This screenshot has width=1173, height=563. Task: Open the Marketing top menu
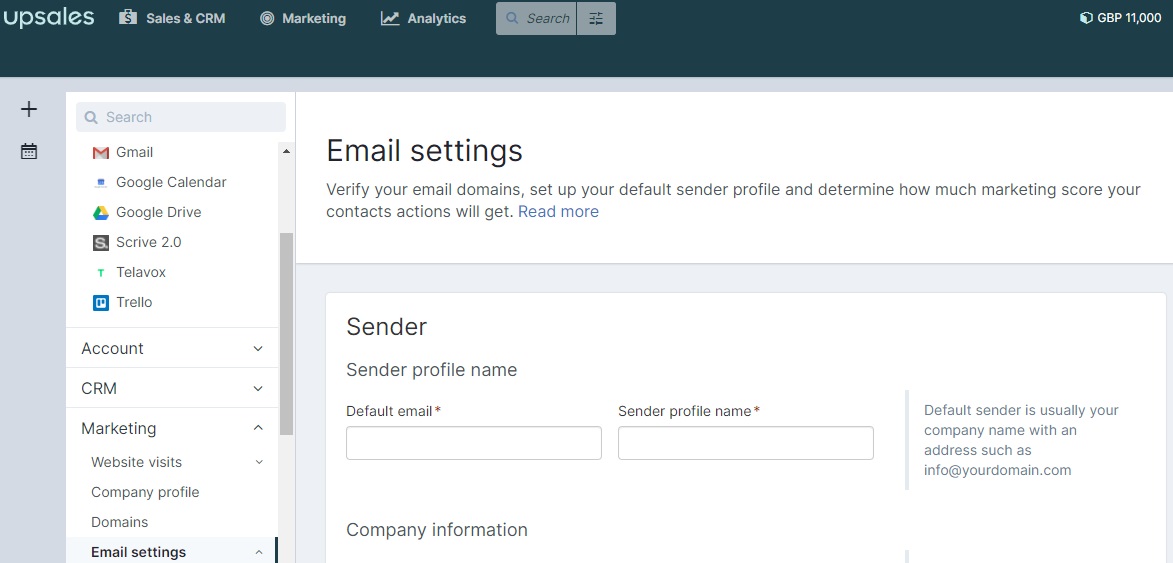[303, 19]
